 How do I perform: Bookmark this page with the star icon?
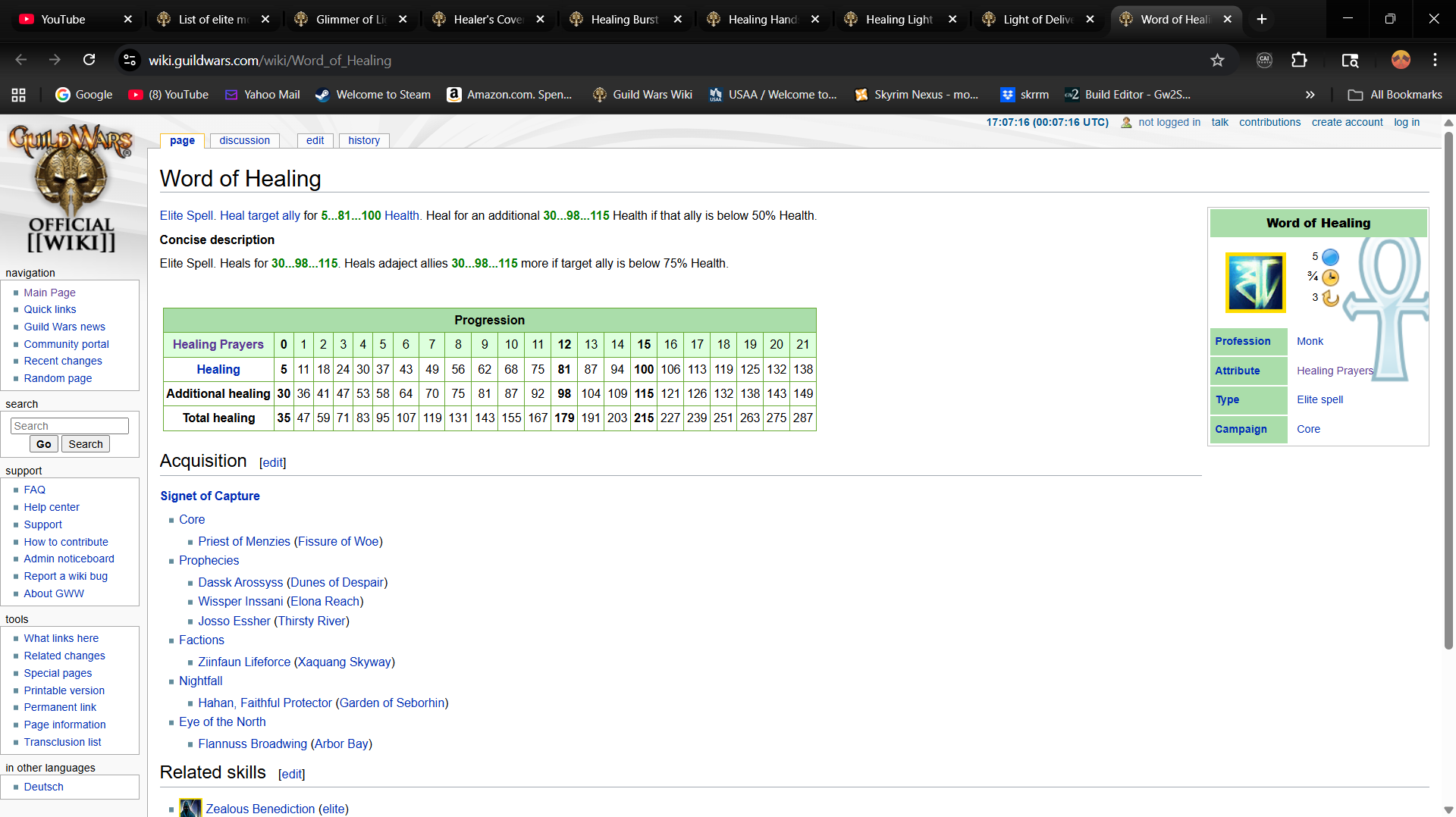pos(1217,60)
